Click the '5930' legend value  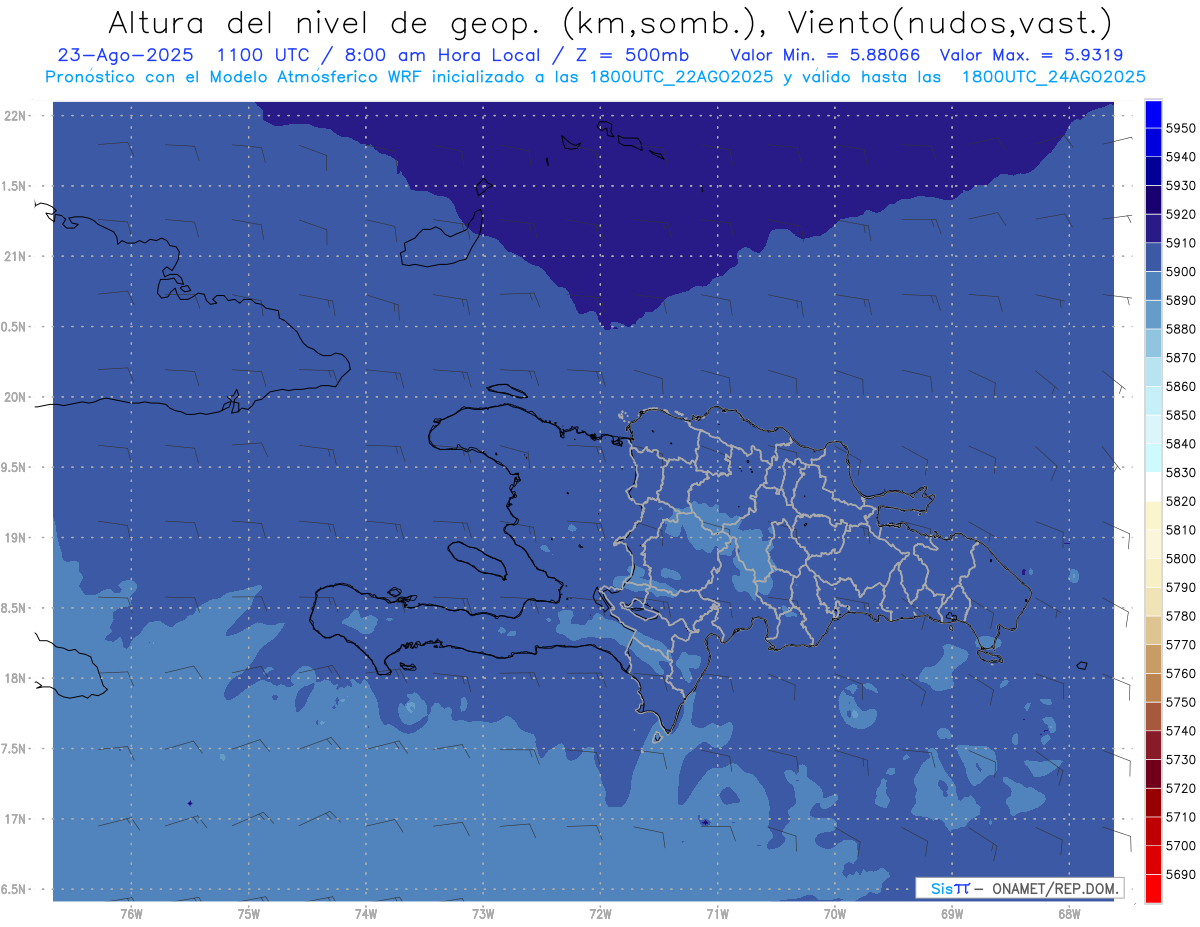click(1181, 186)
